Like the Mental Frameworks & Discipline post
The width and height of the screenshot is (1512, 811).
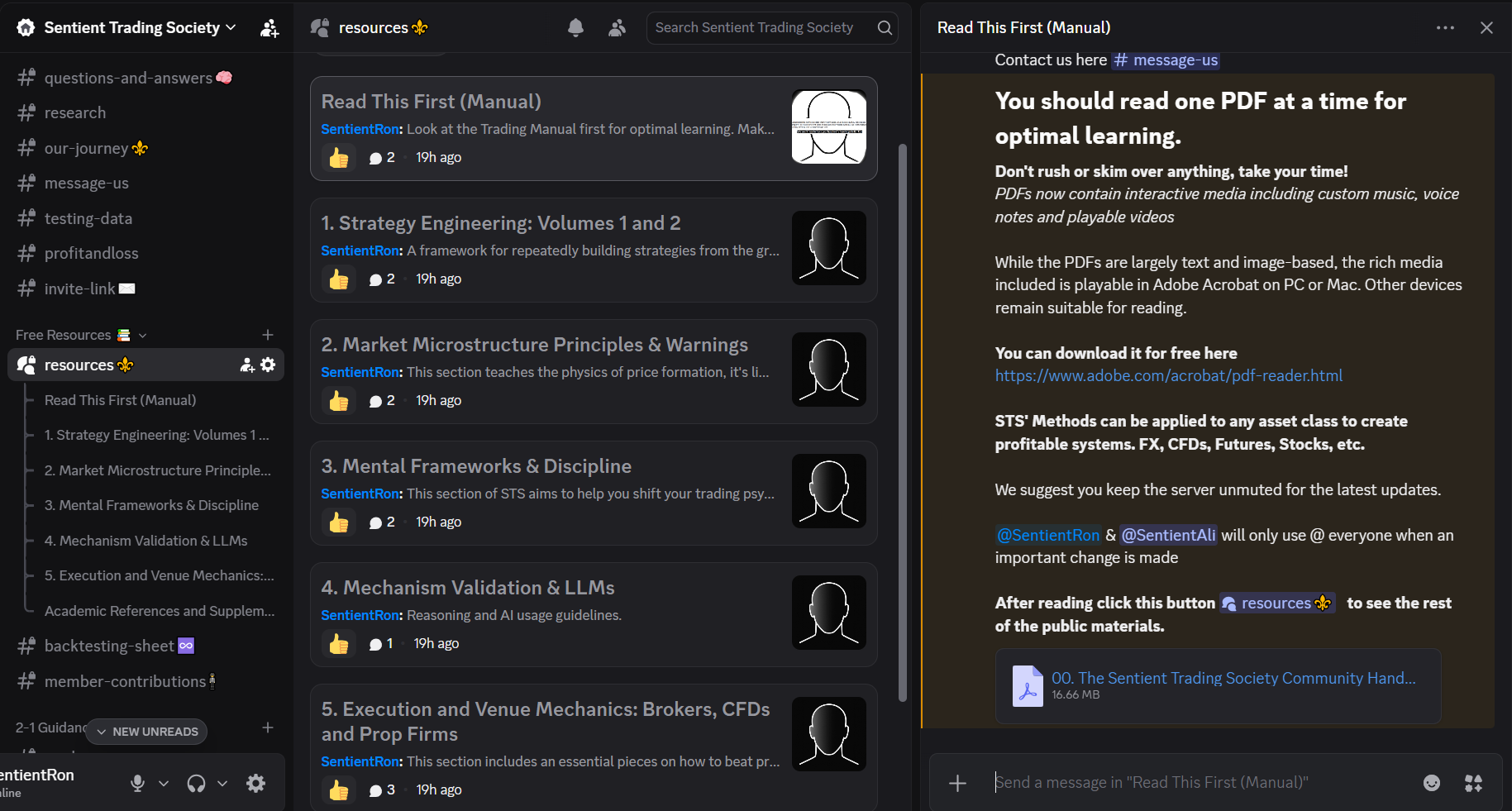(339, 522)
